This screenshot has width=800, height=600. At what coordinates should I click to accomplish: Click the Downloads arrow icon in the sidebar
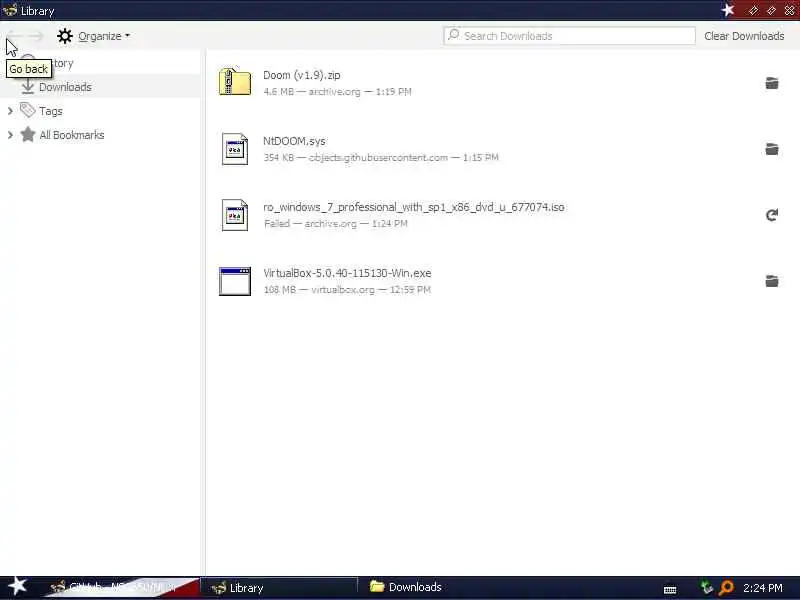coord(28,87)
